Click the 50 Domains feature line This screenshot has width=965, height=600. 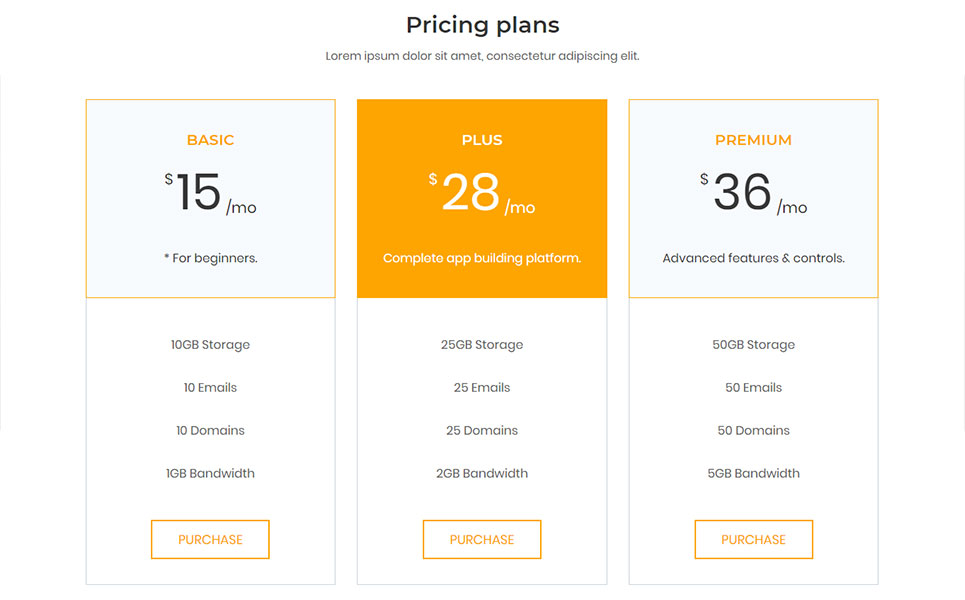753,431
